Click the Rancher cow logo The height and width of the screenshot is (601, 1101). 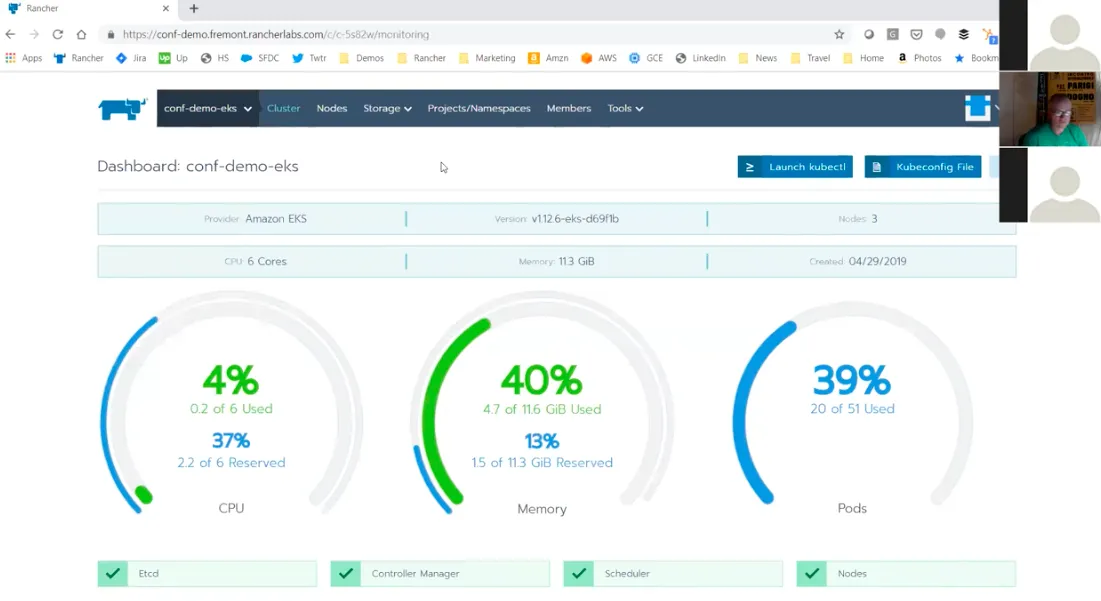122,109
